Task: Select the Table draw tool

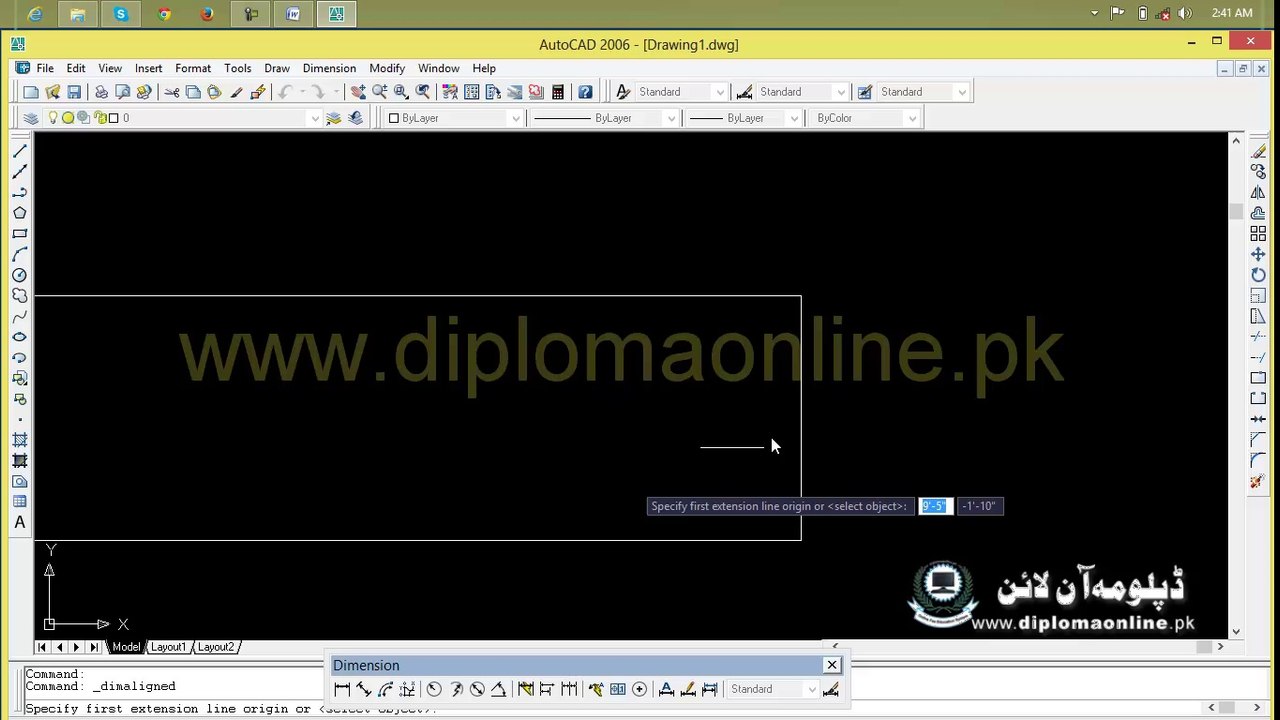Action: pyautogui.click(x=19, y=502)
